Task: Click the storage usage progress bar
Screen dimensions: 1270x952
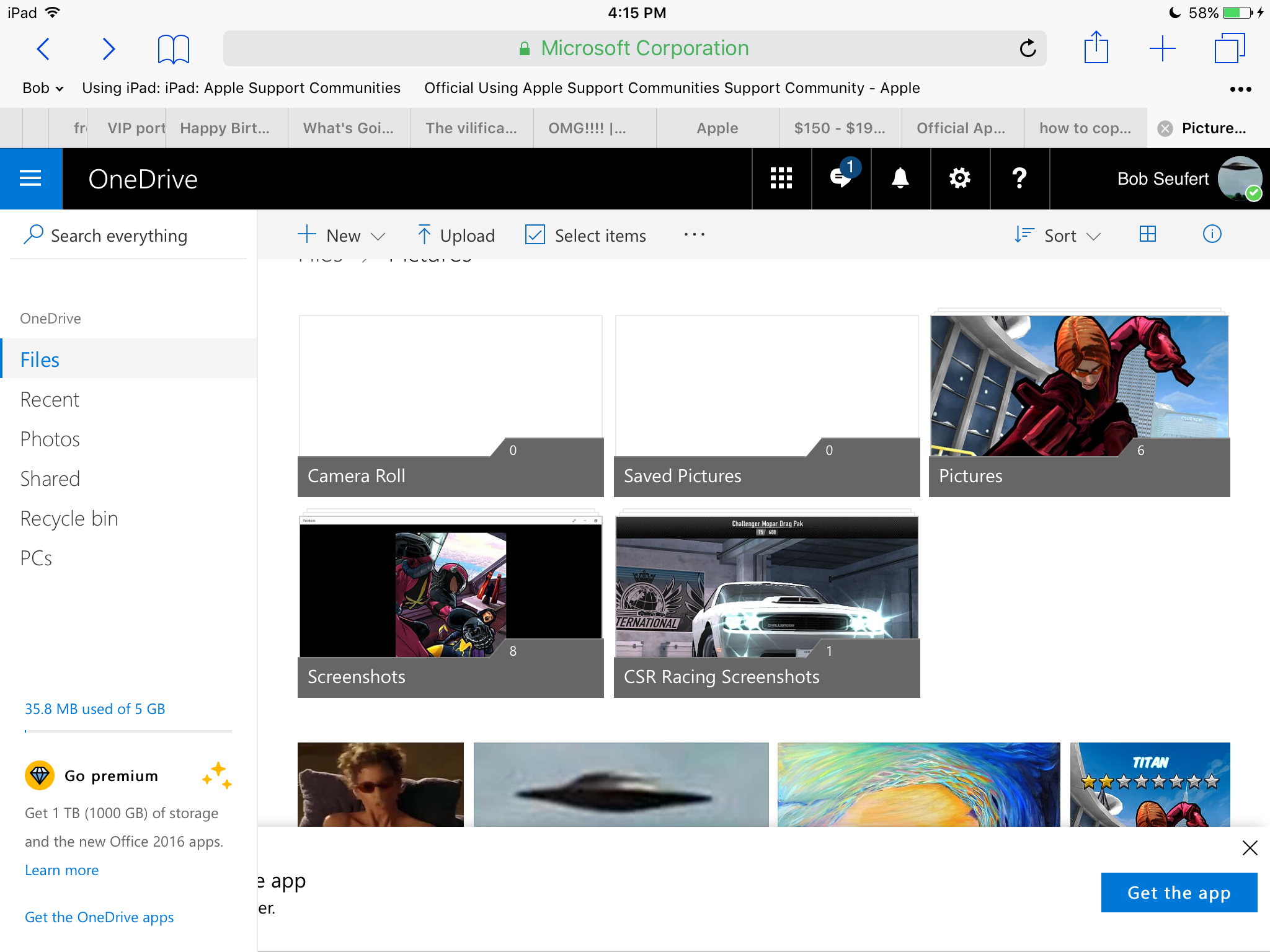Action: 128,731
